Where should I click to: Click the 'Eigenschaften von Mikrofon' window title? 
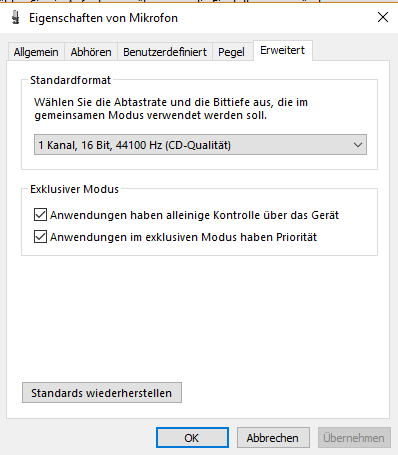[x=103, y=18]
